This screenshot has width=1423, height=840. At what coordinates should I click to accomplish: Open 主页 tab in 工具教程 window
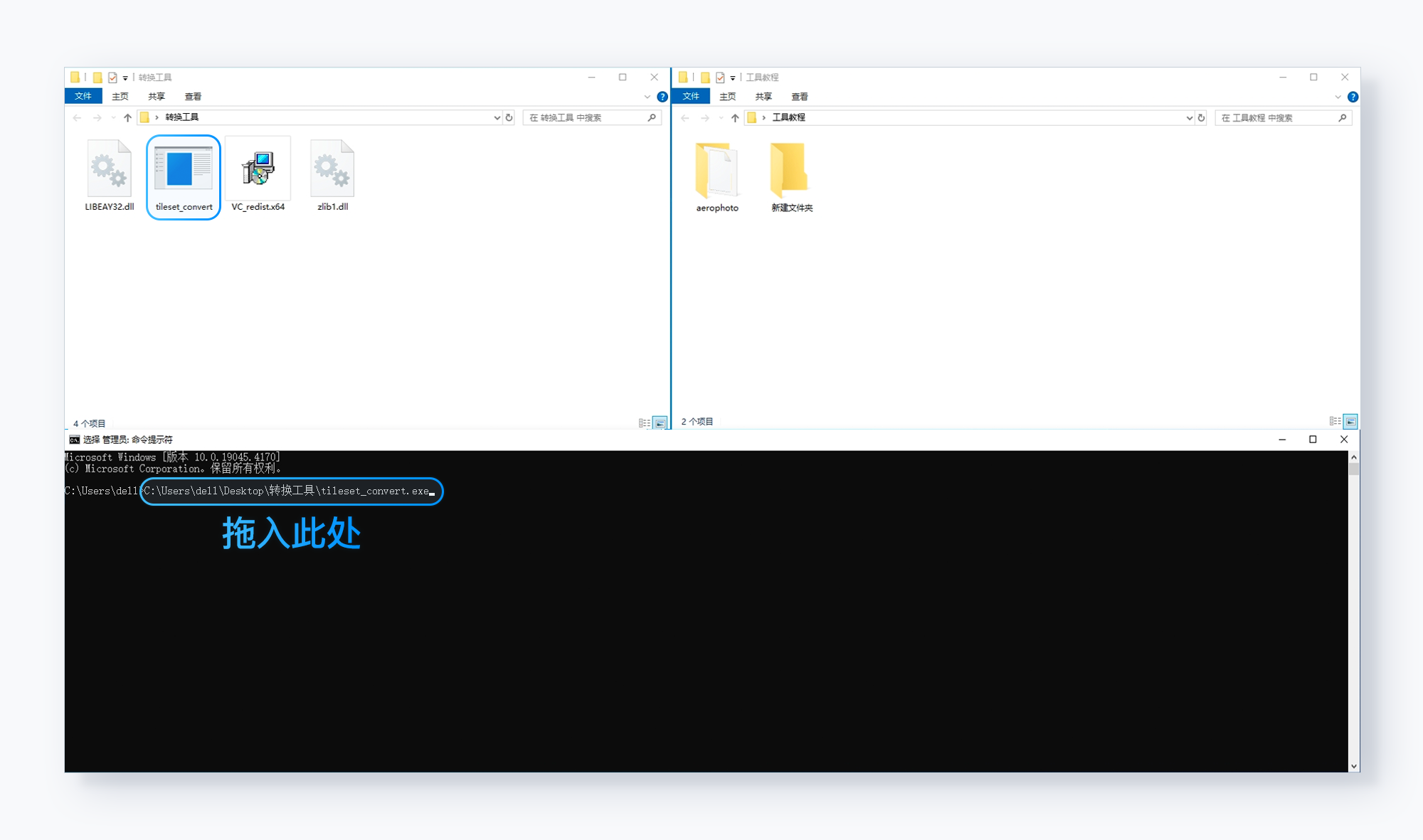point(727,96)
